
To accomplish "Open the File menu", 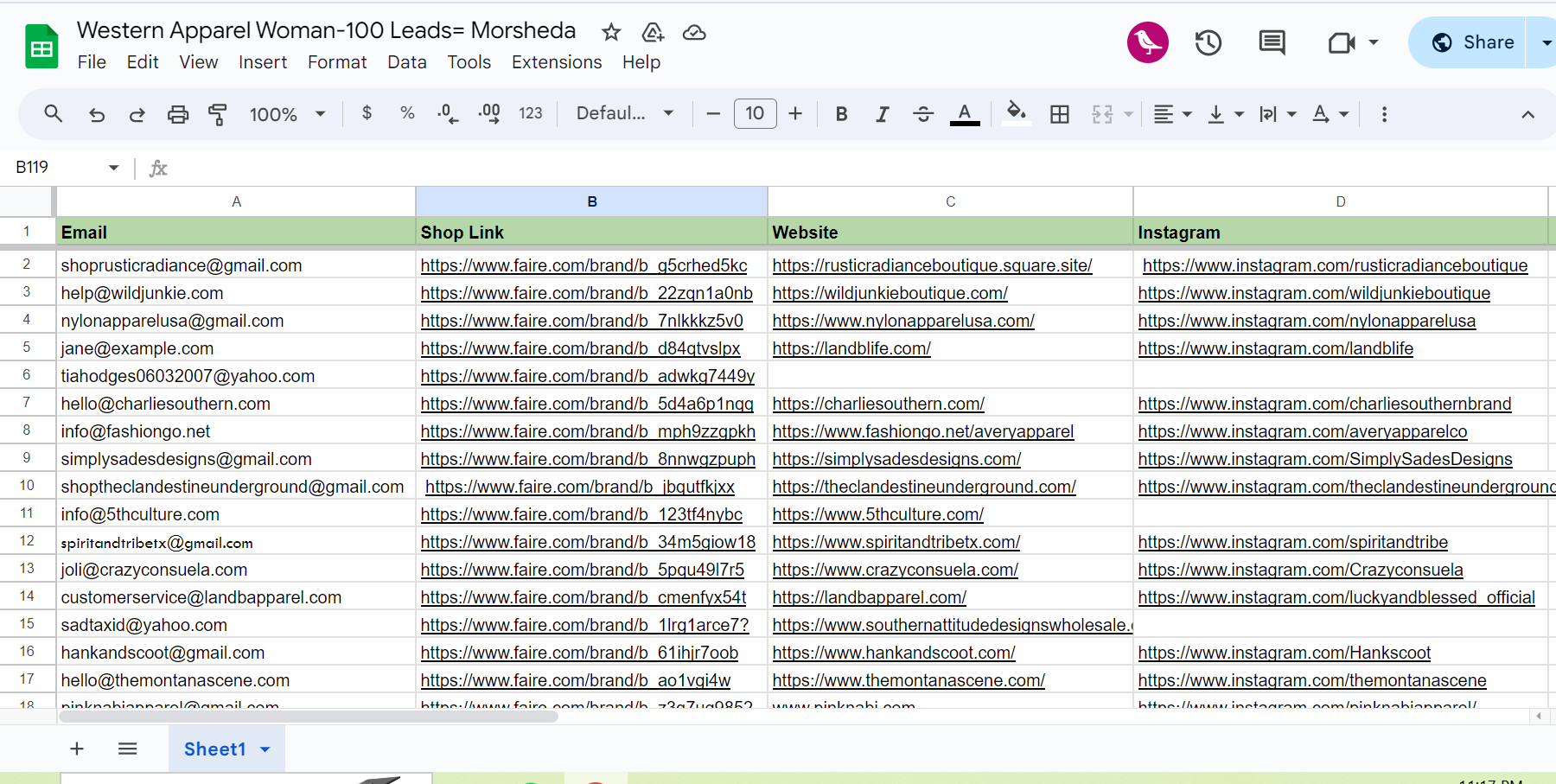I will tap(92, 62).
